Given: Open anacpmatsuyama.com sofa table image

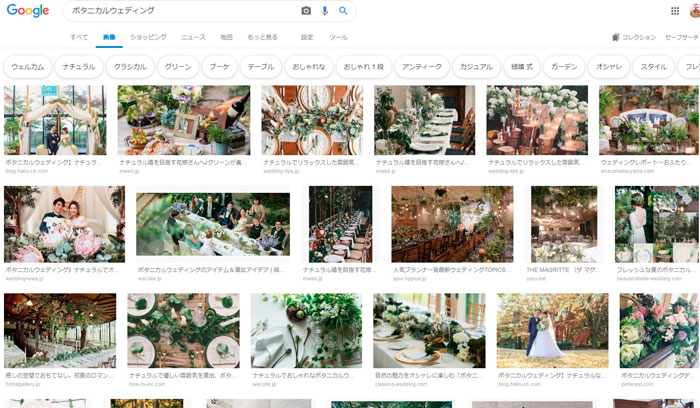Looking at the screenshot, I should 649,120.
